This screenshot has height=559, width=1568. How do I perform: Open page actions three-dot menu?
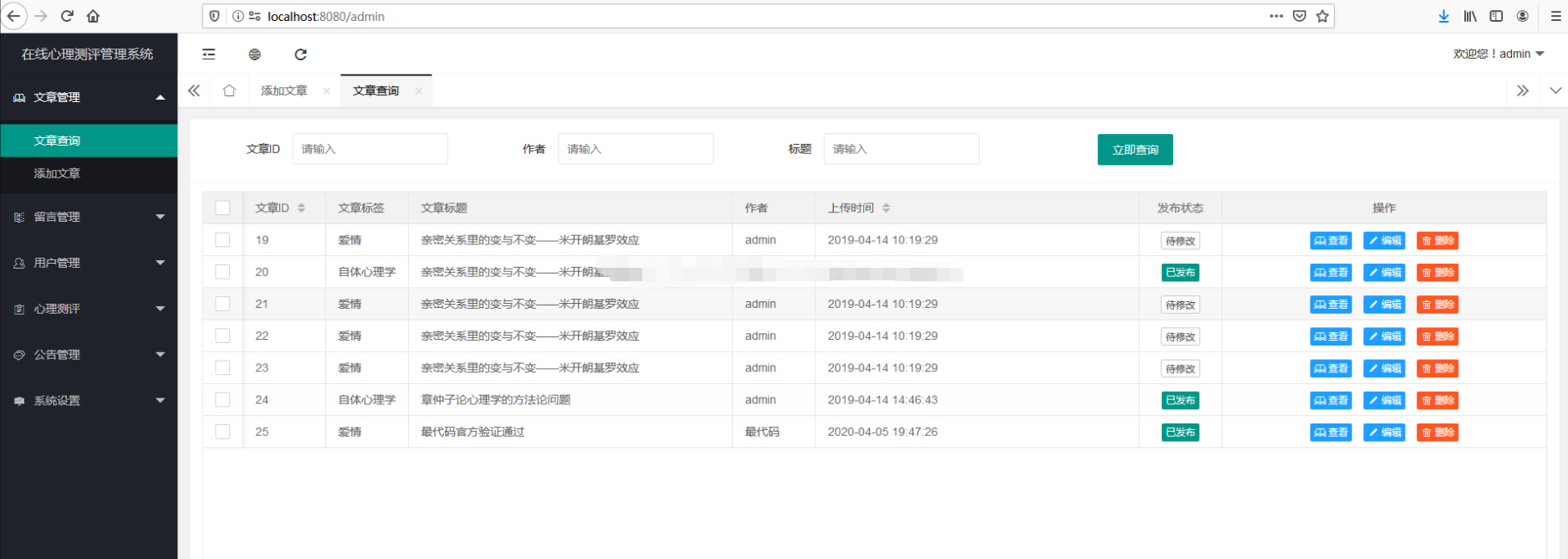(x=1276, y=16)
